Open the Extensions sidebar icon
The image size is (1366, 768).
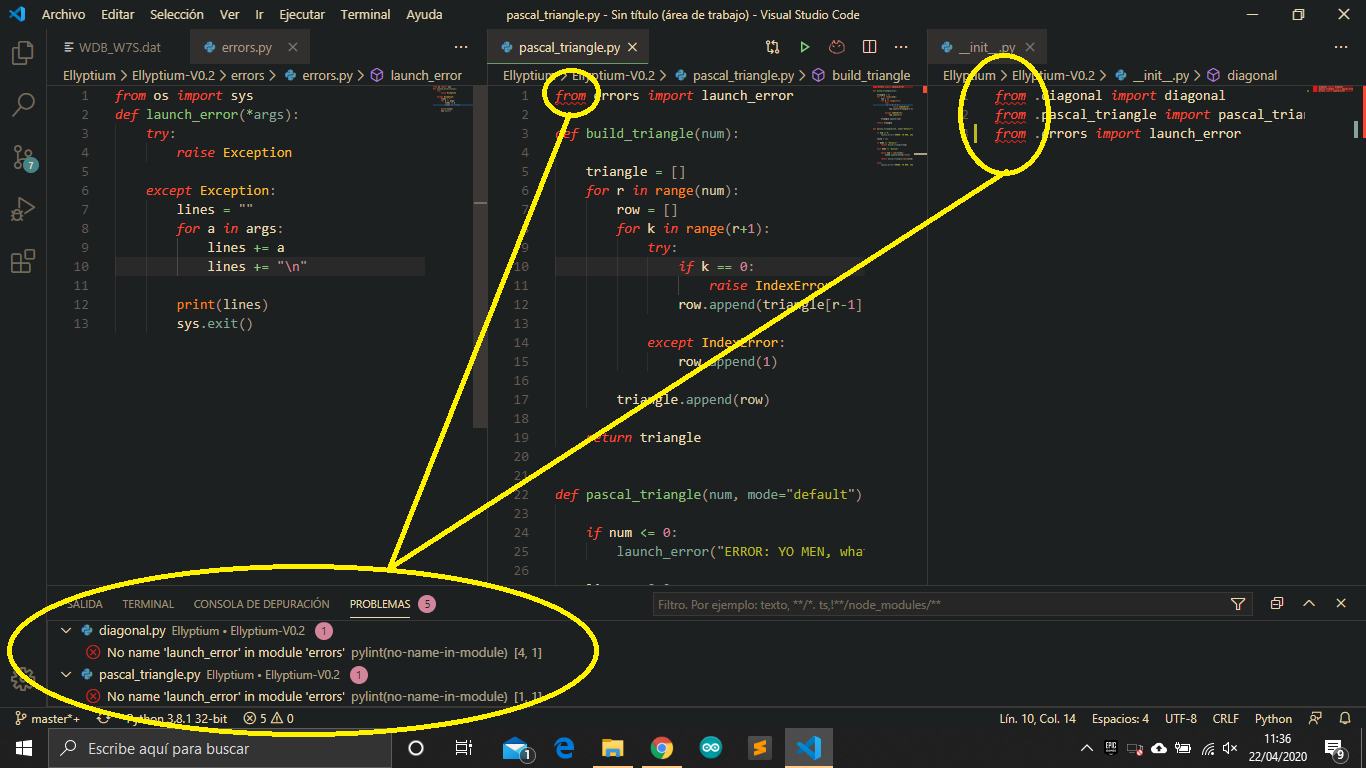pyautogui.click(x=24, y=261)
